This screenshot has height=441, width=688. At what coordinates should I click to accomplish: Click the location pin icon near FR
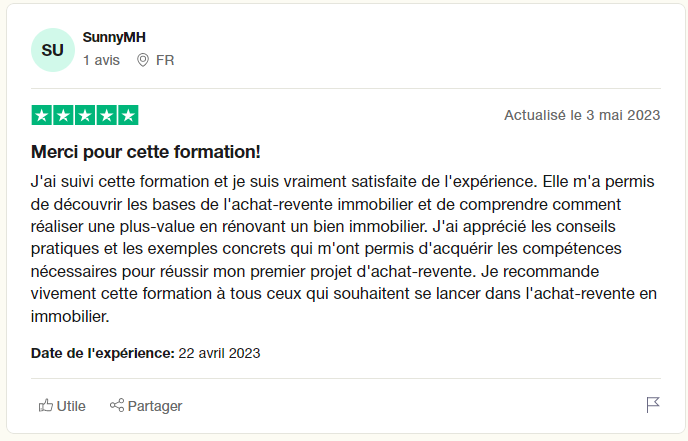(143, 60)
